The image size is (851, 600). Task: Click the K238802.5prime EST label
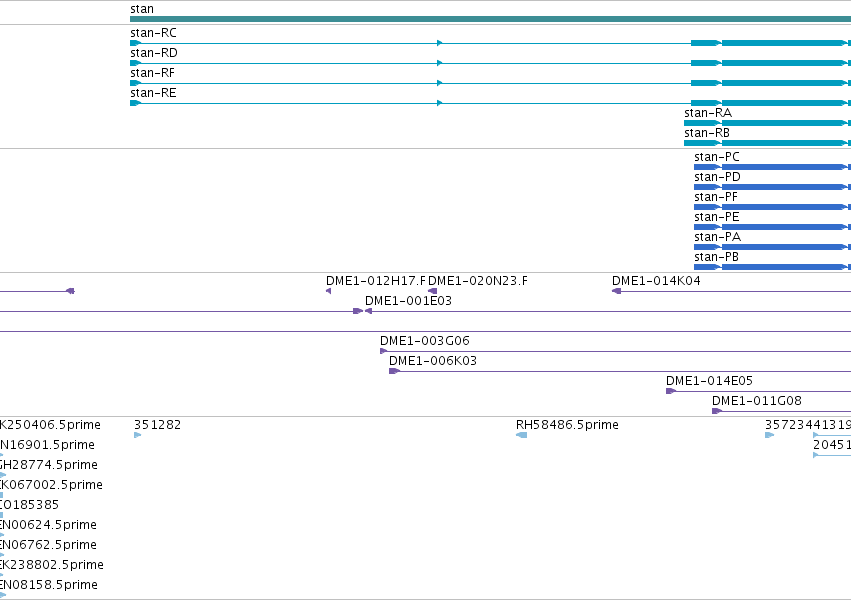(52, 565)
